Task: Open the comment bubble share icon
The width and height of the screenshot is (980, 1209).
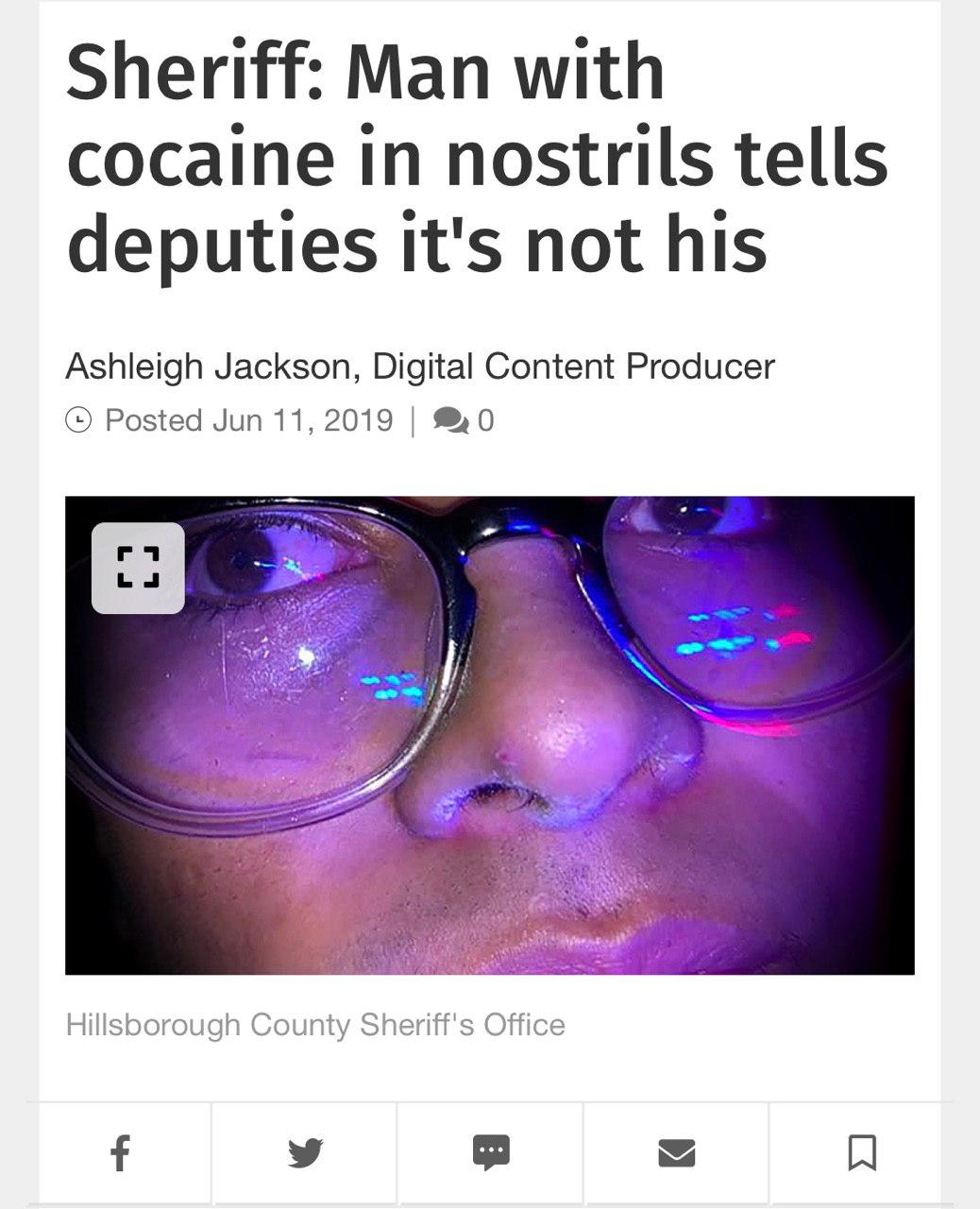Action: 491,1152
